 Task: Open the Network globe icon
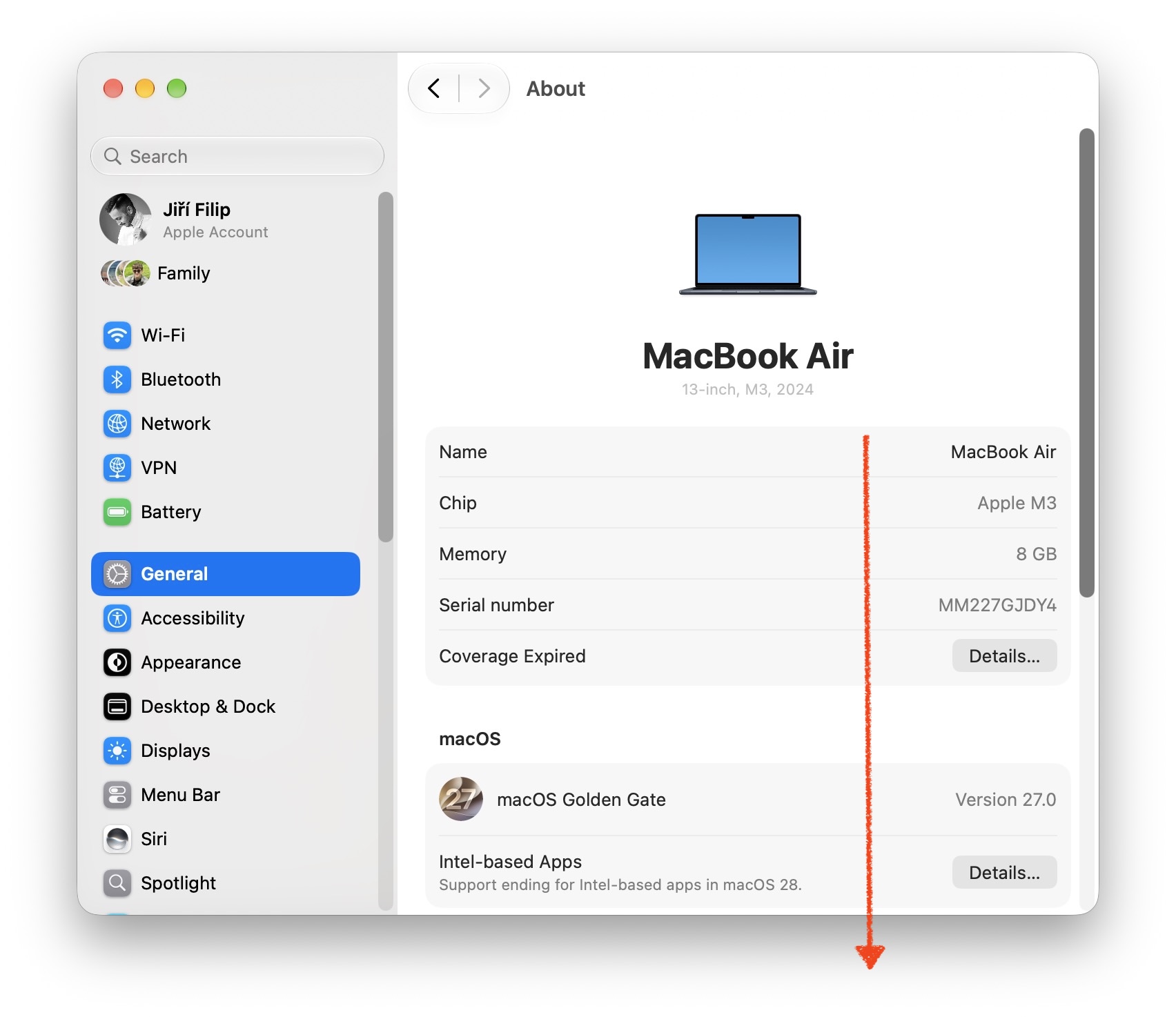pos(117,424)
